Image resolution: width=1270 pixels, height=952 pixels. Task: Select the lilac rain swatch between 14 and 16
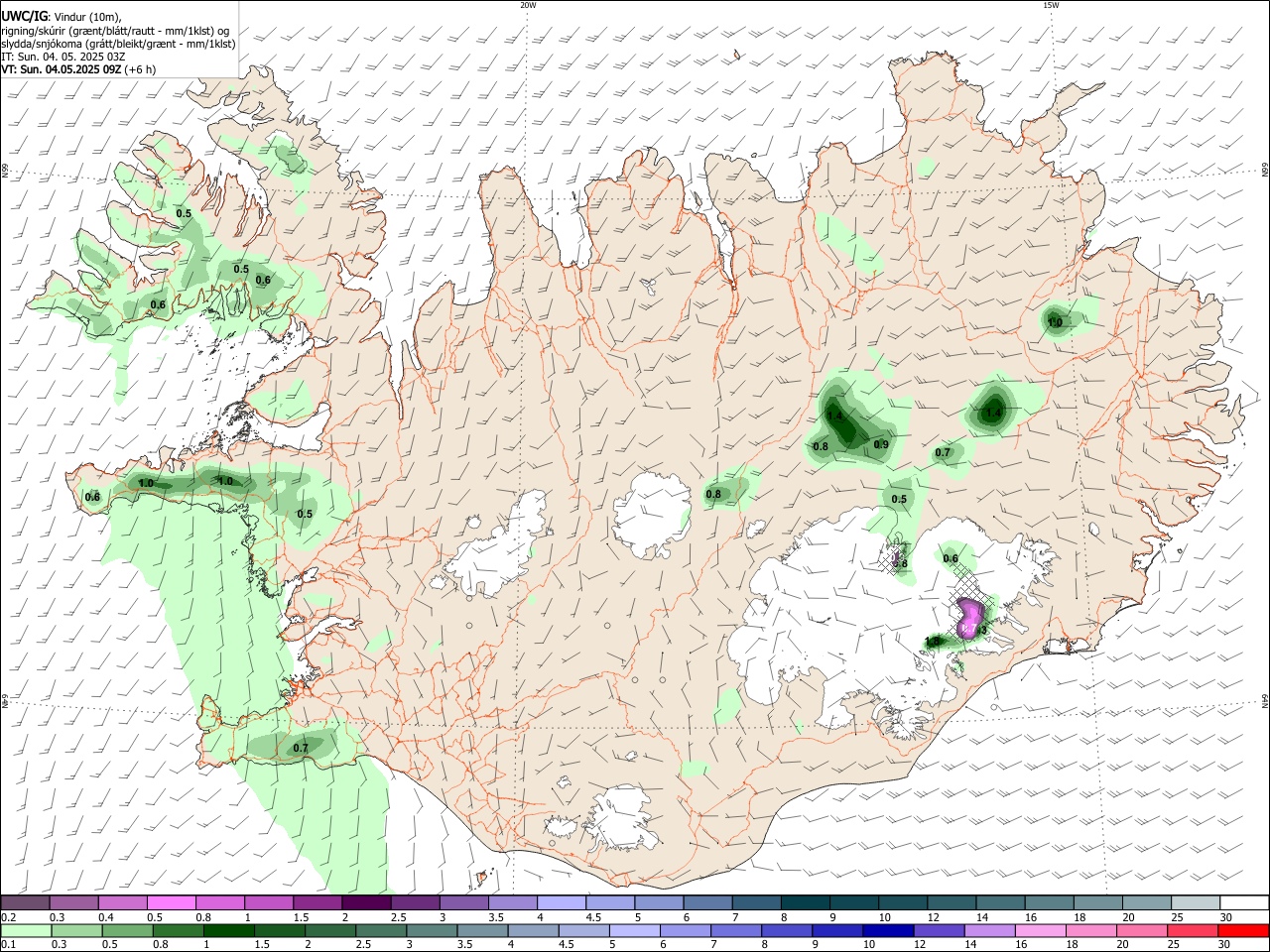(989, 931)
